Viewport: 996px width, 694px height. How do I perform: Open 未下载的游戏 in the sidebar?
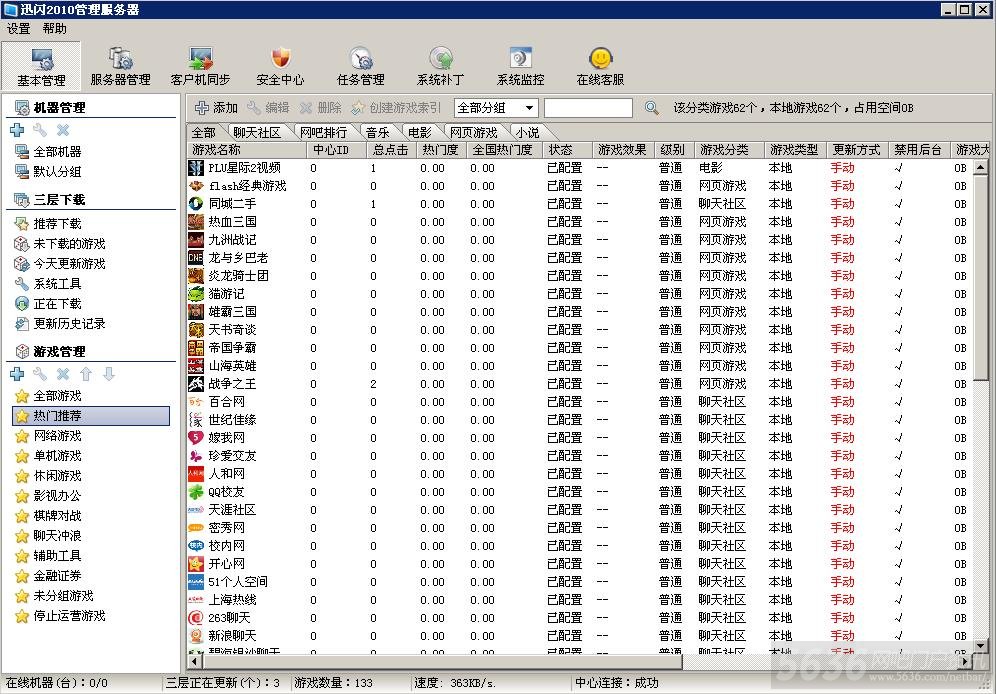tap(60, 244)
